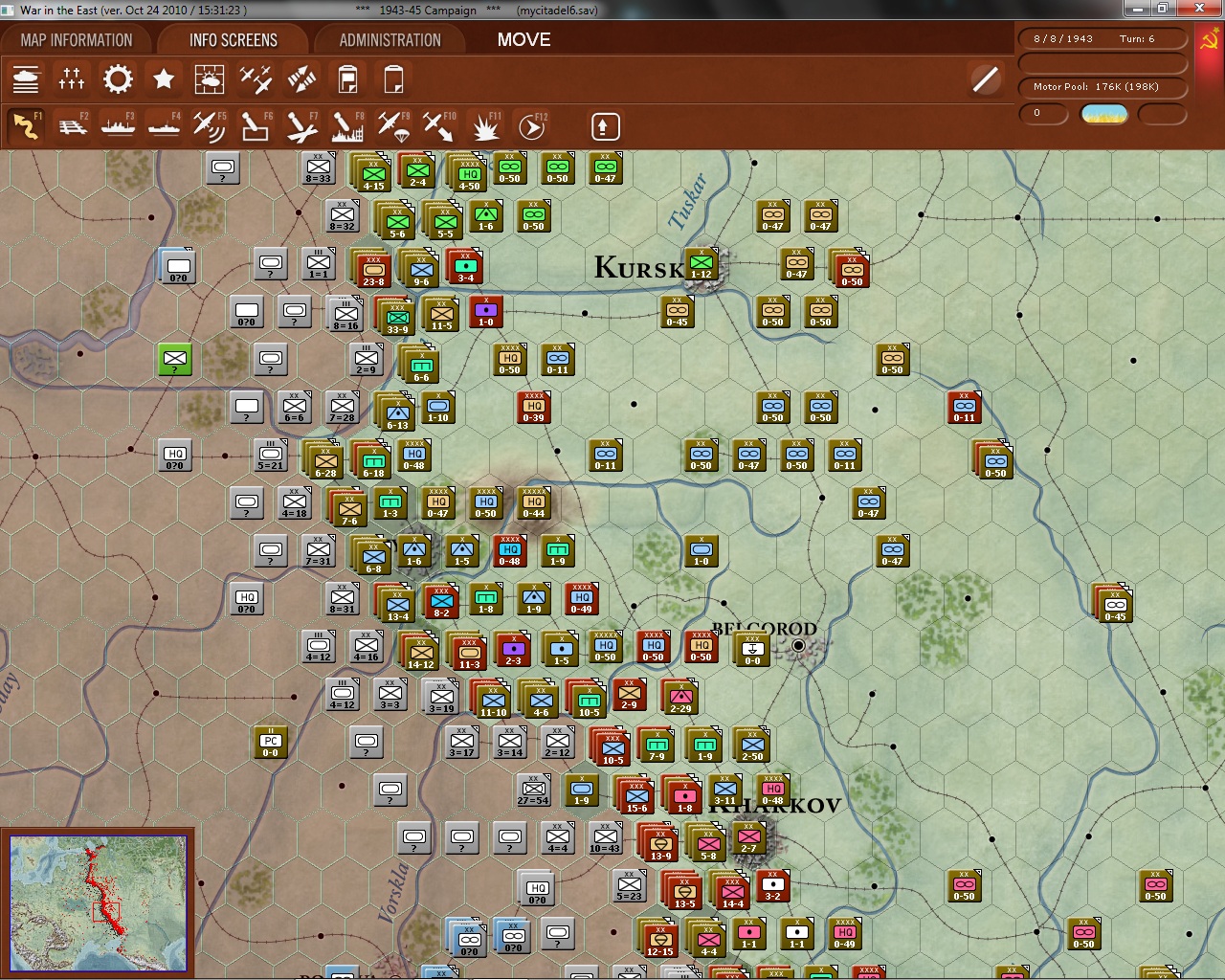
Task: Toggle F2 rail move mode
Action: (72, 126)
